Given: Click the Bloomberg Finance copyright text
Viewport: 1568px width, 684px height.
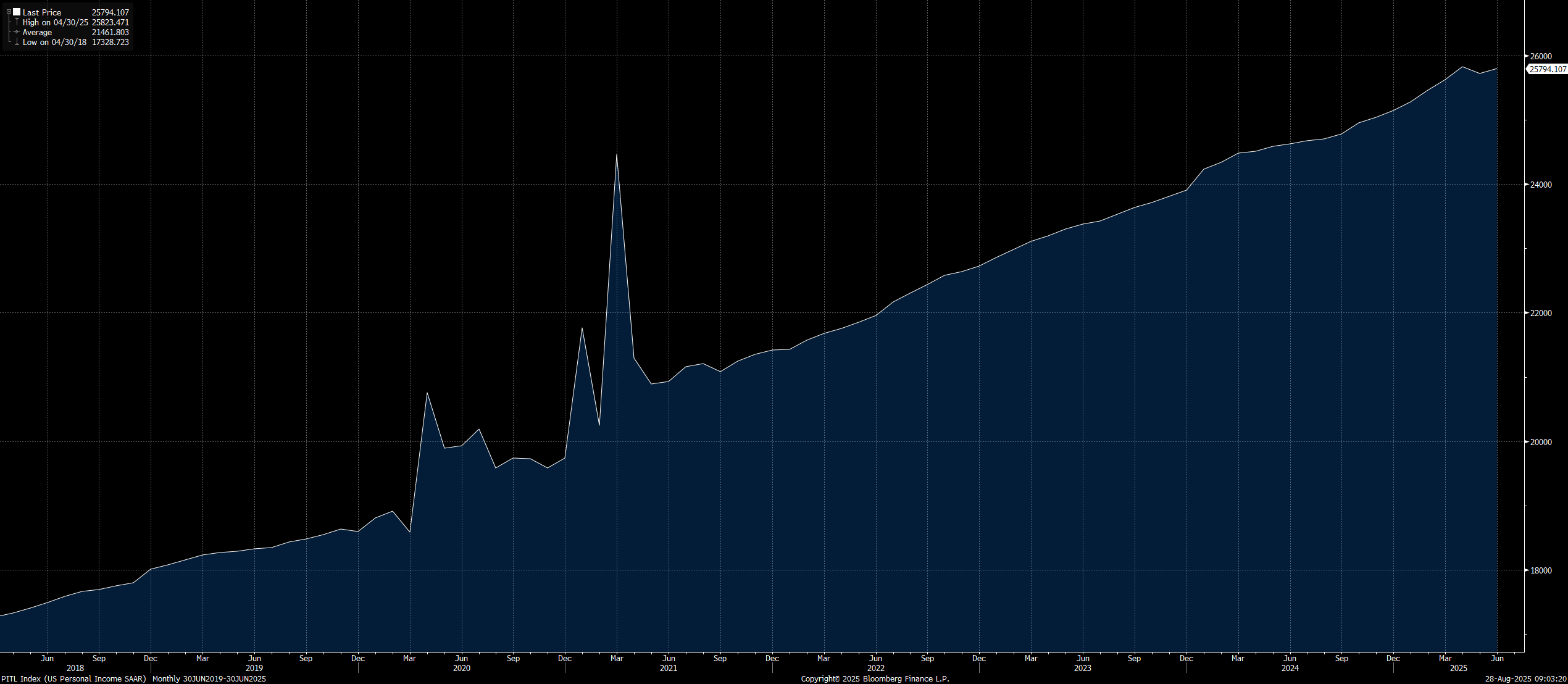Looking at the screenshot, I should [875, 679].
